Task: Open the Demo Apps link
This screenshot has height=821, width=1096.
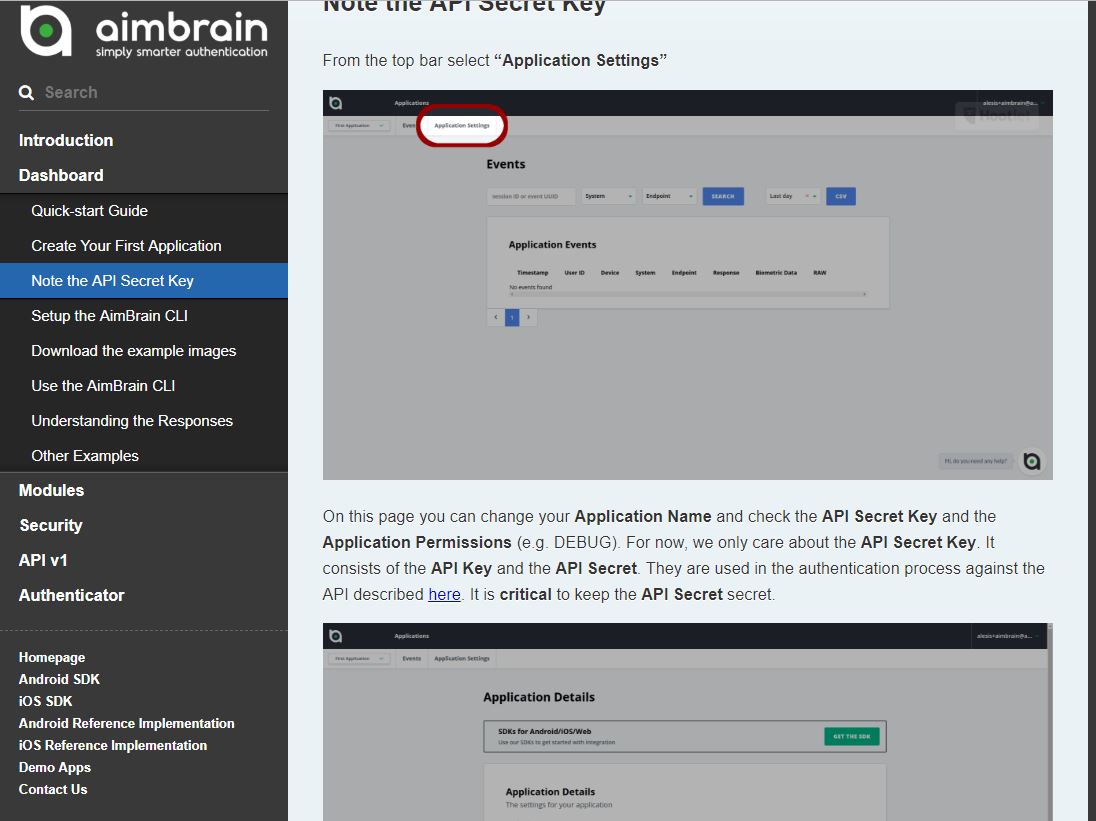Action: 55,767
